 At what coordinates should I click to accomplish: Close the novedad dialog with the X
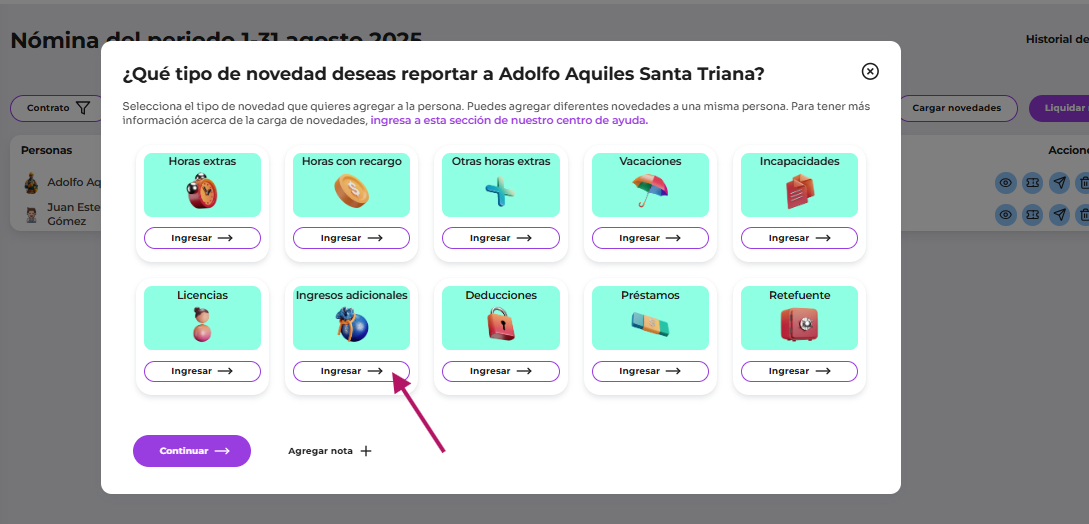point(870,71)
